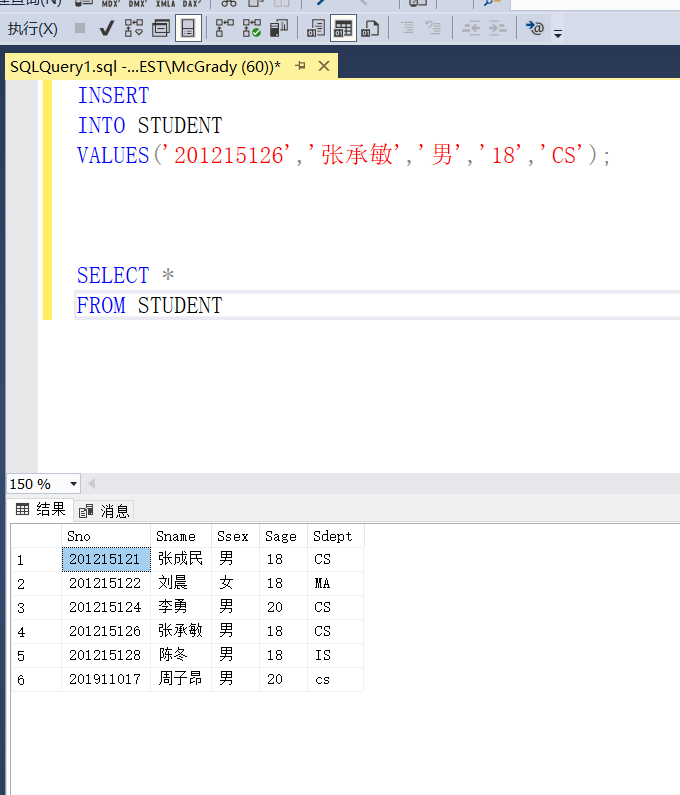Select the cell 201215121

(x=106, y=559)
